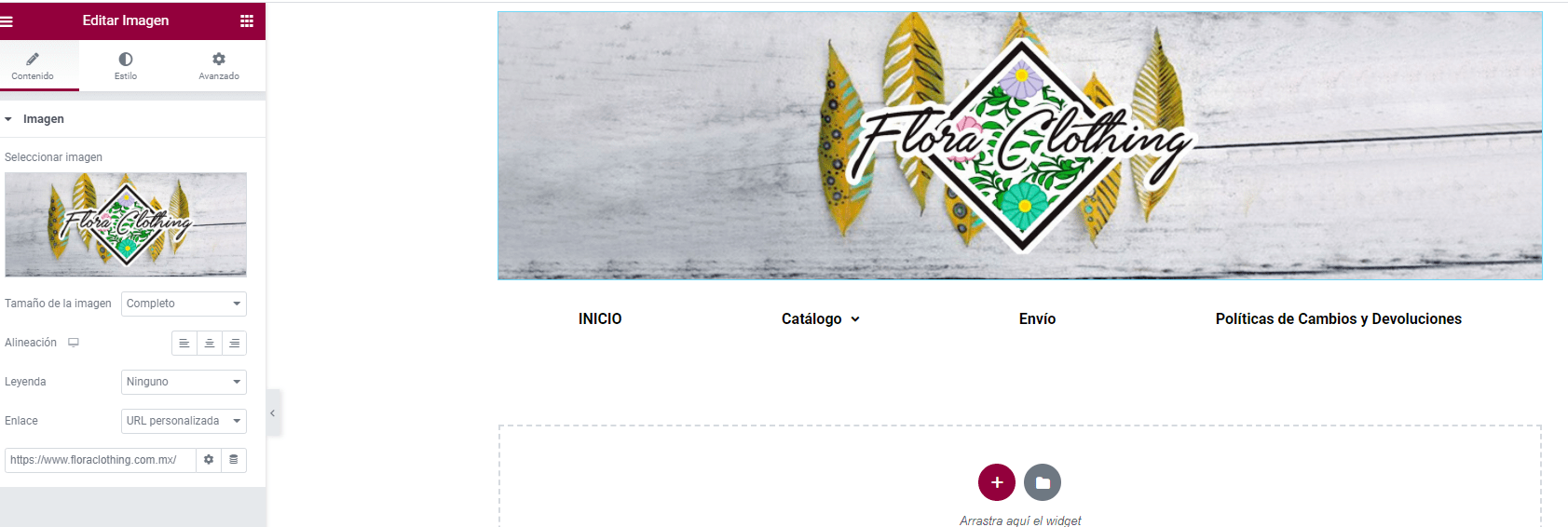The height and width of the screenshot is (527, 1568).
Task: Open responsive device icon next to Alineación
Action: pos(74,343)
